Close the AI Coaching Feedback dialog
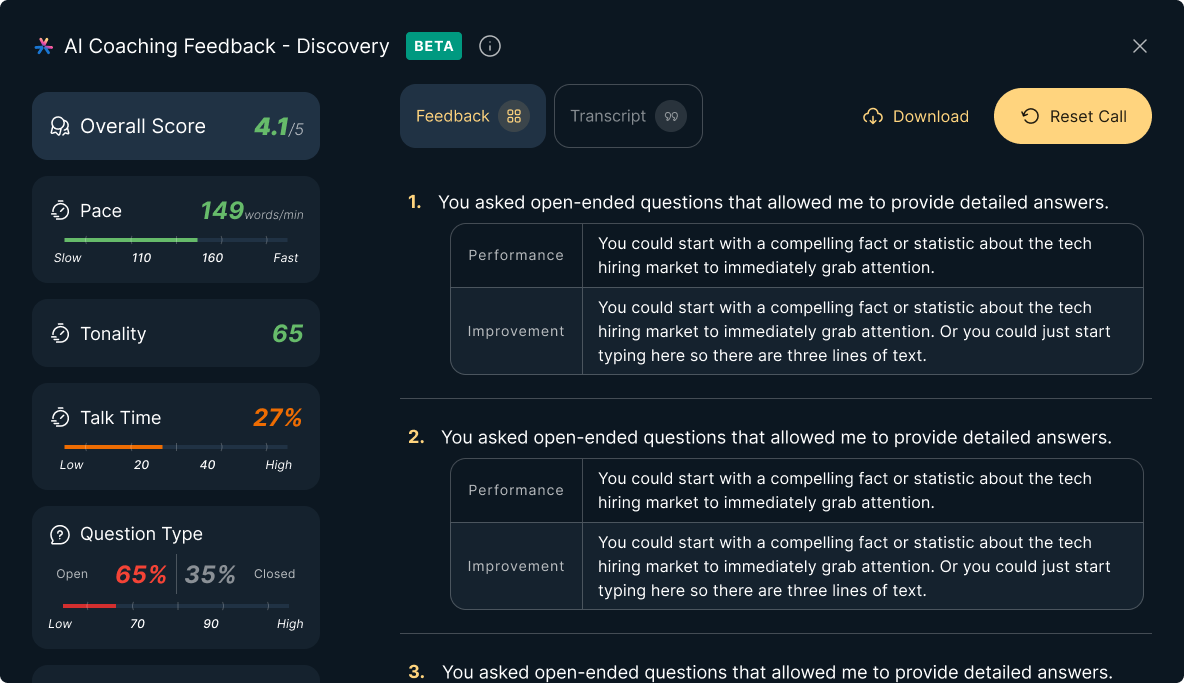The image size is (1184, 683). tap(1139, 46)
